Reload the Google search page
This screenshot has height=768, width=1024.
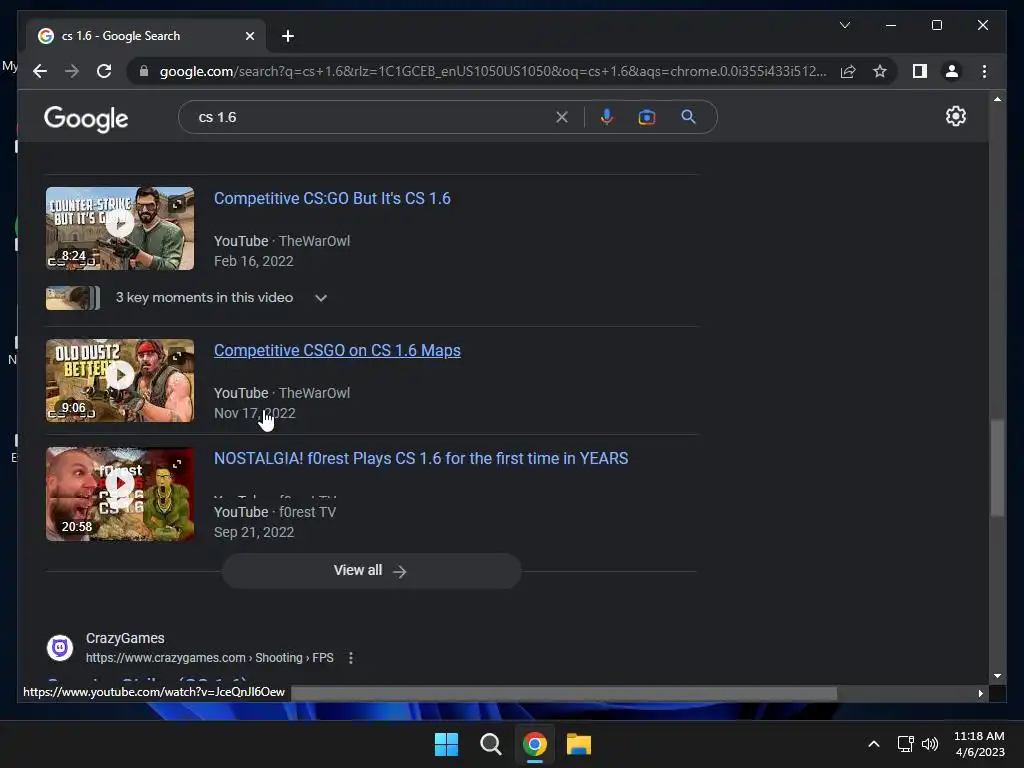pyautogui.click(x=104, y=71)
